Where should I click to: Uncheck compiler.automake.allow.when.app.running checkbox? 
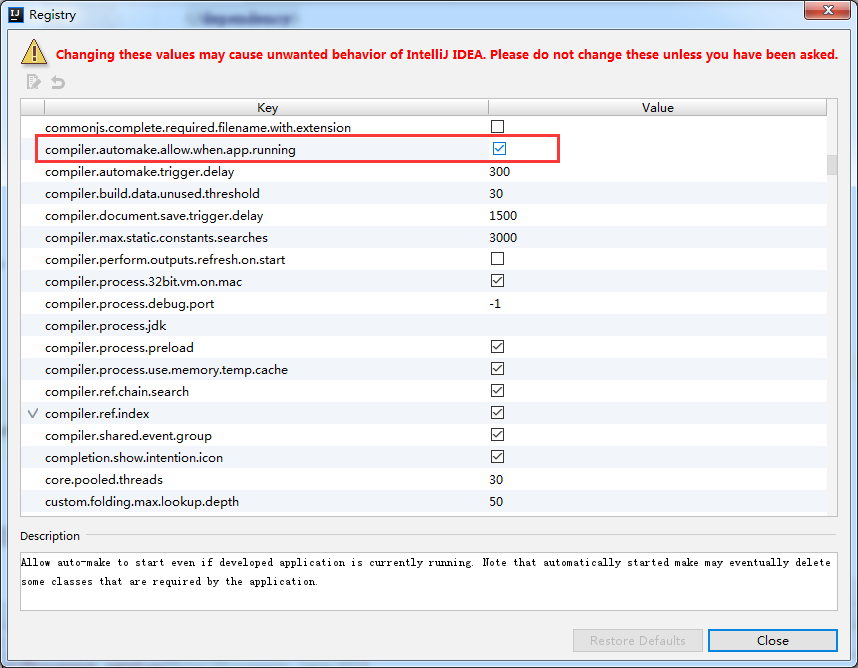[499, 148]
